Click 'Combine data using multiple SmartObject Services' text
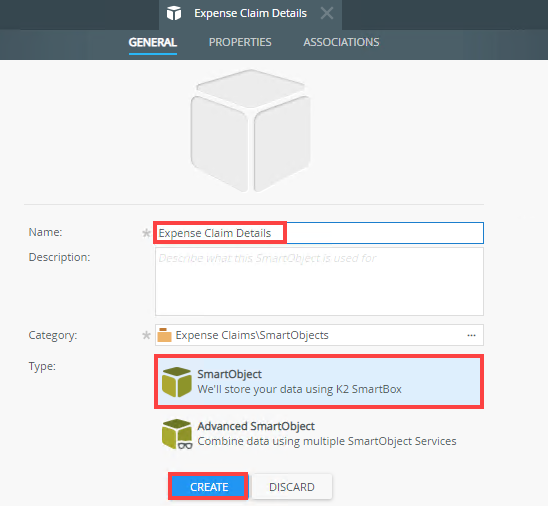548x506 pixels. point(327,441)
